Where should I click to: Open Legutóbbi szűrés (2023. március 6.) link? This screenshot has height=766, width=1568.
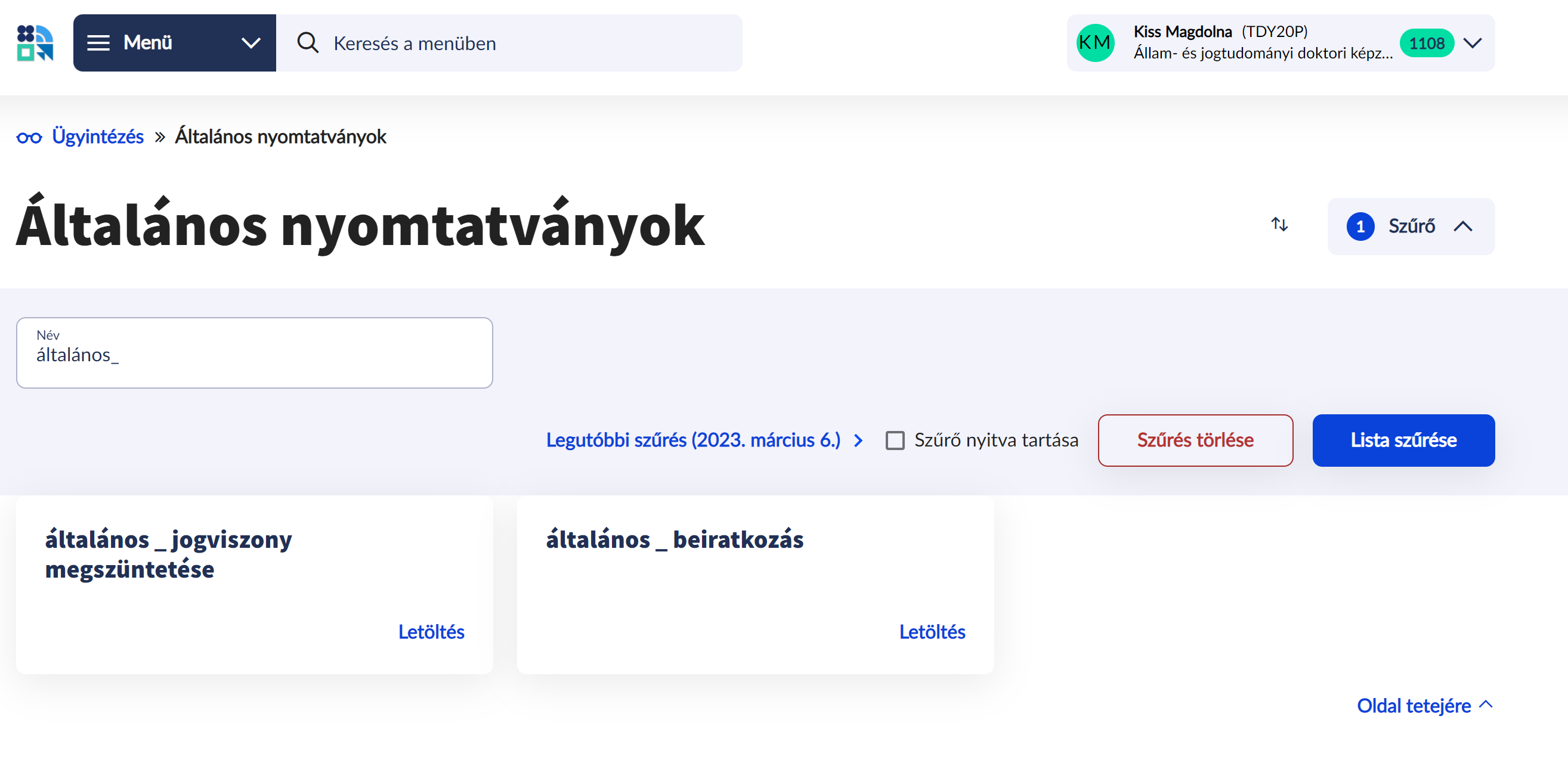693,441
